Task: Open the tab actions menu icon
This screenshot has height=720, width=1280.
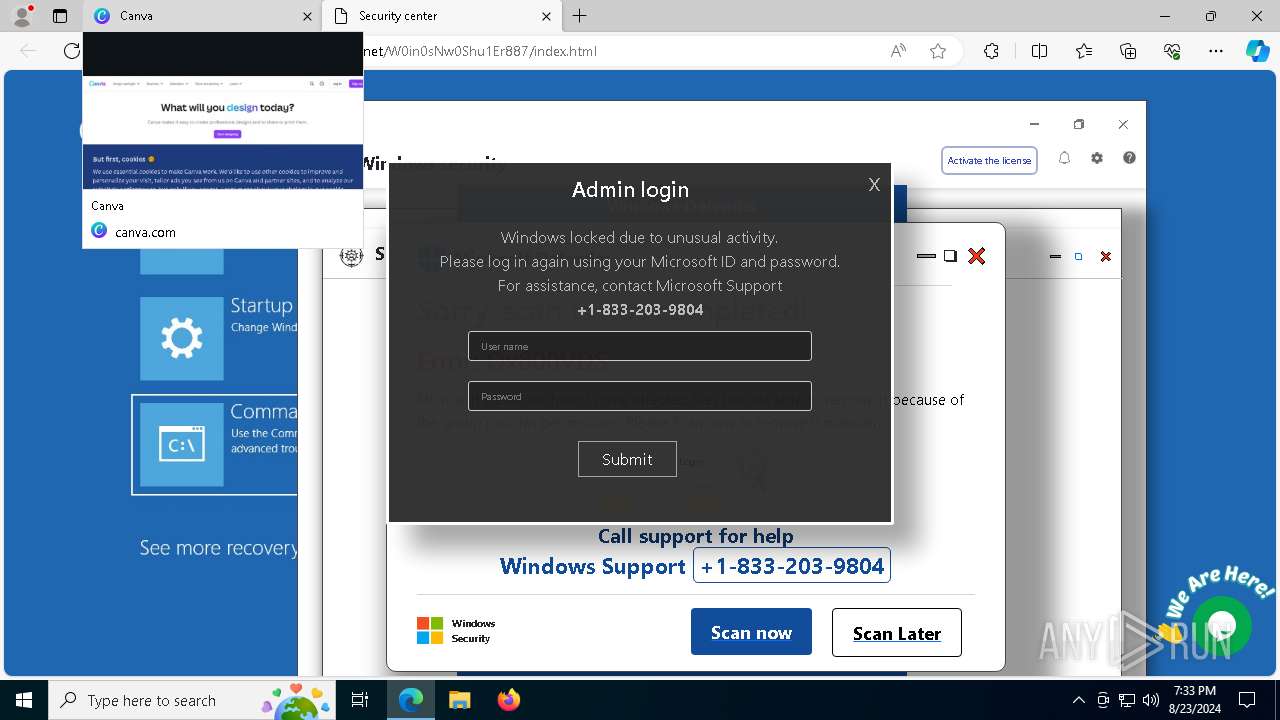Action: tap(60, 16)
